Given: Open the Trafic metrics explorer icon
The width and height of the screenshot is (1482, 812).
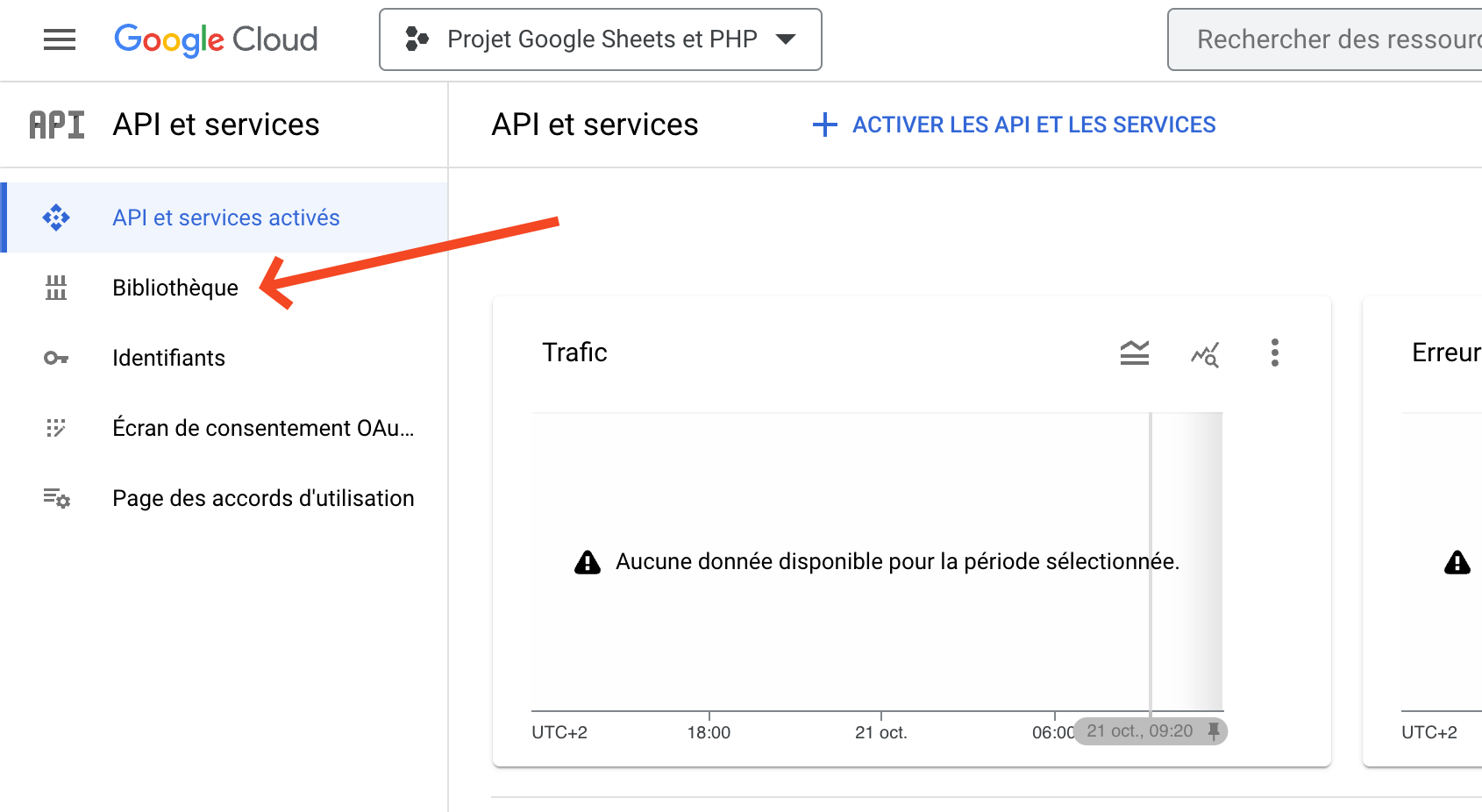Looking at the screenshot, I should tap(1205, 353).
